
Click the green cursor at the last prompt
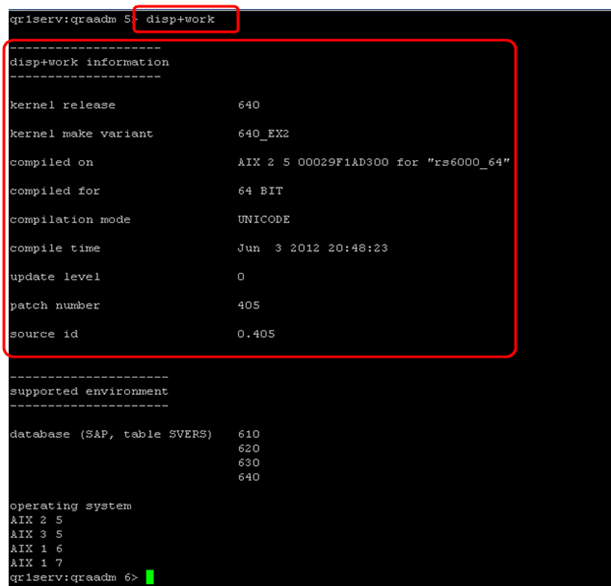(150, 577)
